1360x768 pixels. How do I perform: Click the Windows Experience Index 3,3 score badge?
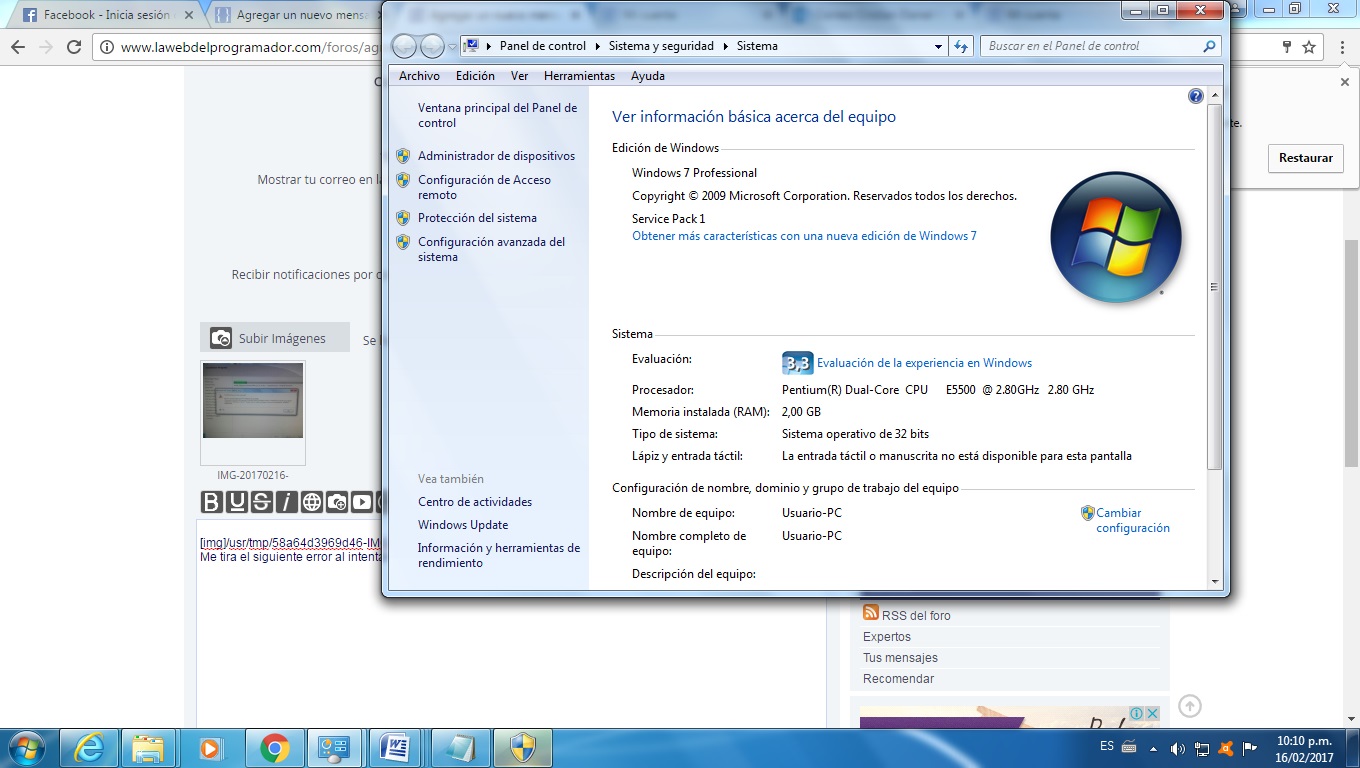(x=797, y=363)
